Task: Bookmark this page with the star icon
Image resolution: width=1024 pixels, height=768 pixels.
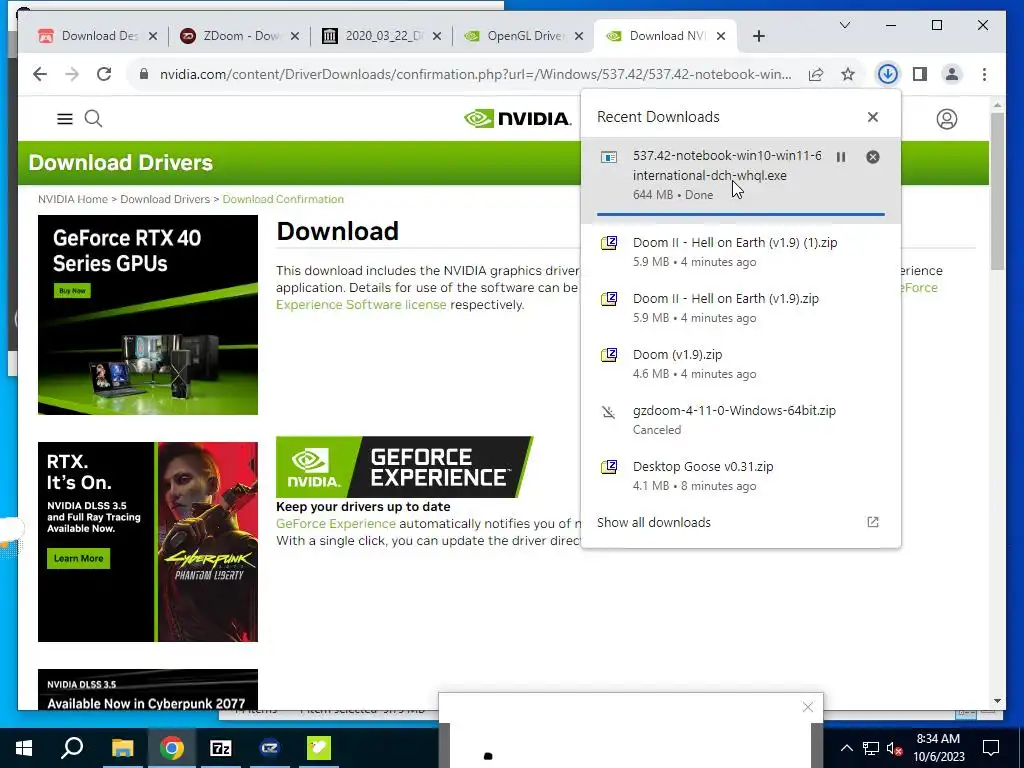Action: (848, 74)
